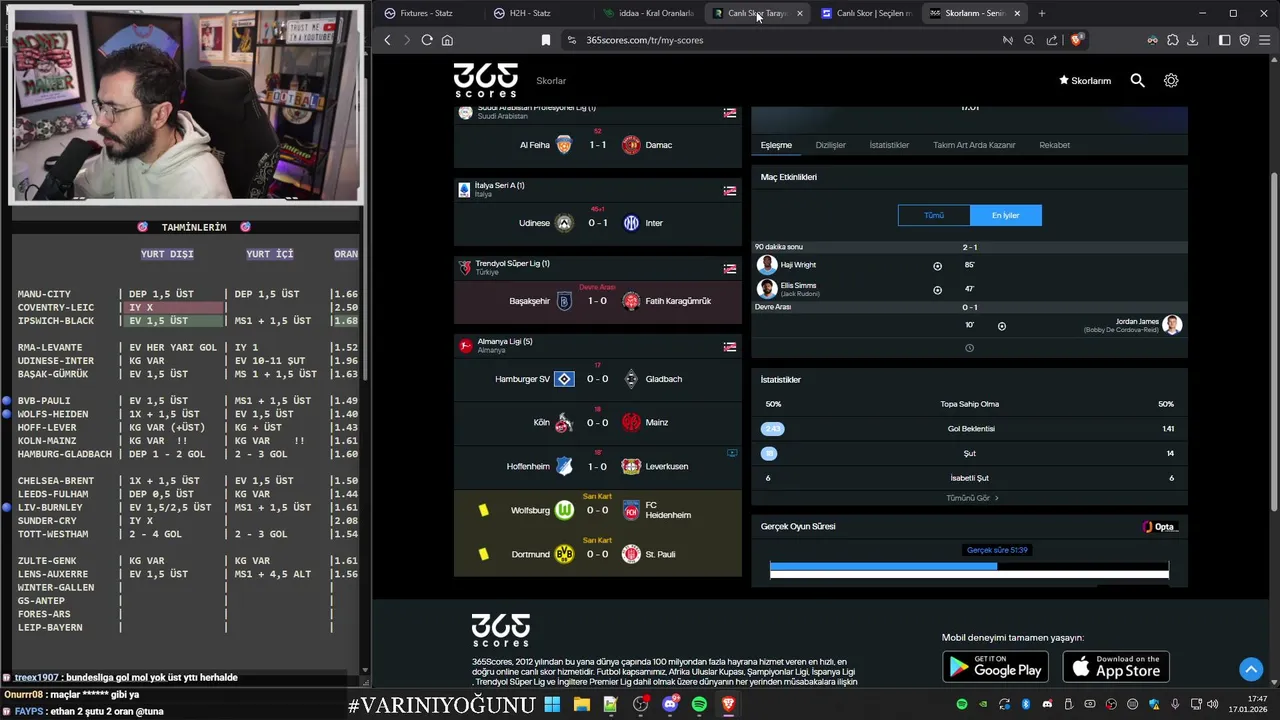Click the Windows Start button
1280x720 pixels.
[x=552, y=704]
